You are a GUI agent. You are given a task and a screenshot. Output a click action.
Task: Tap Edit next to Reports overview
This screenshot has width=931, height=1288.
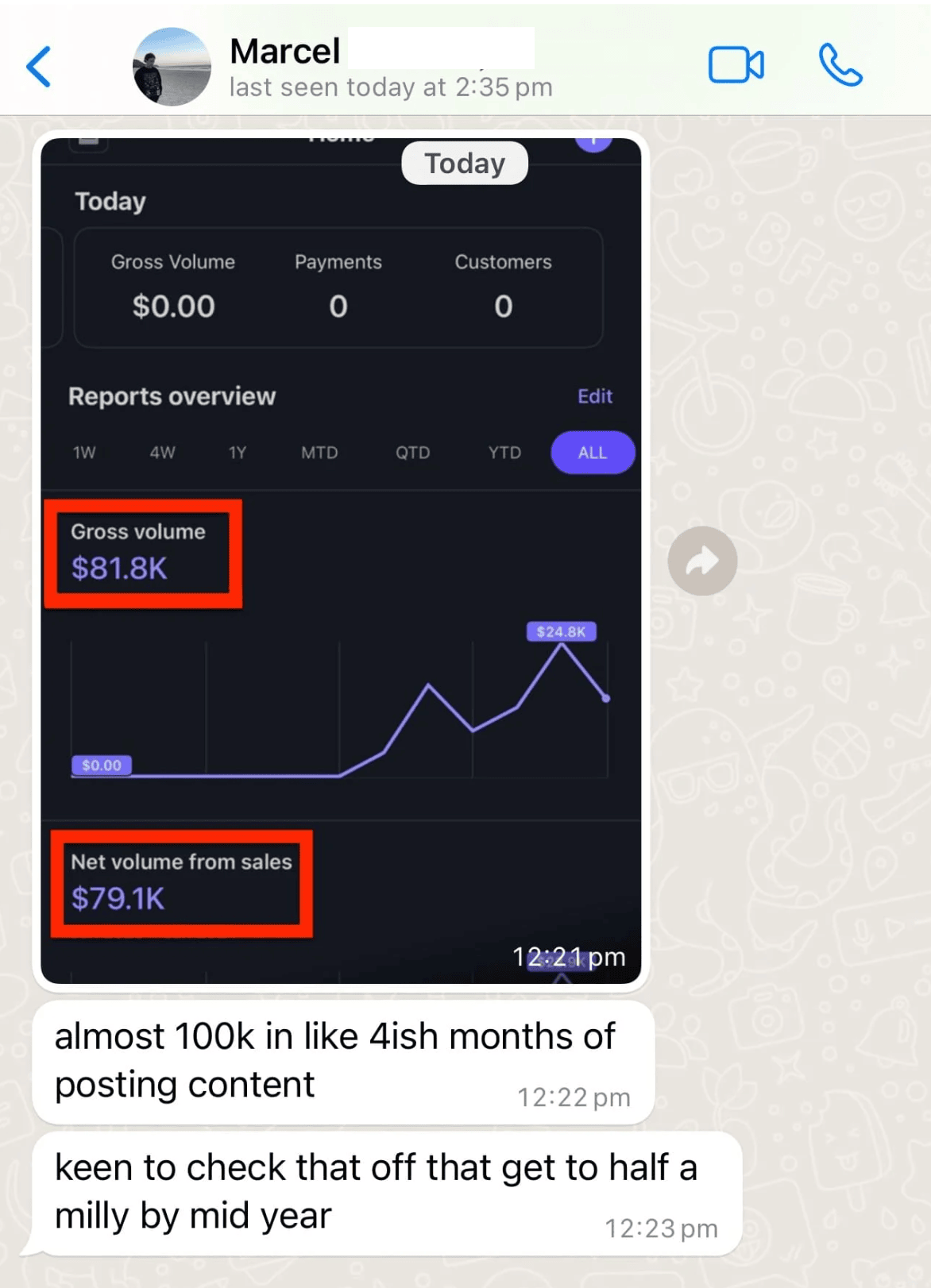tap(595, 396)
